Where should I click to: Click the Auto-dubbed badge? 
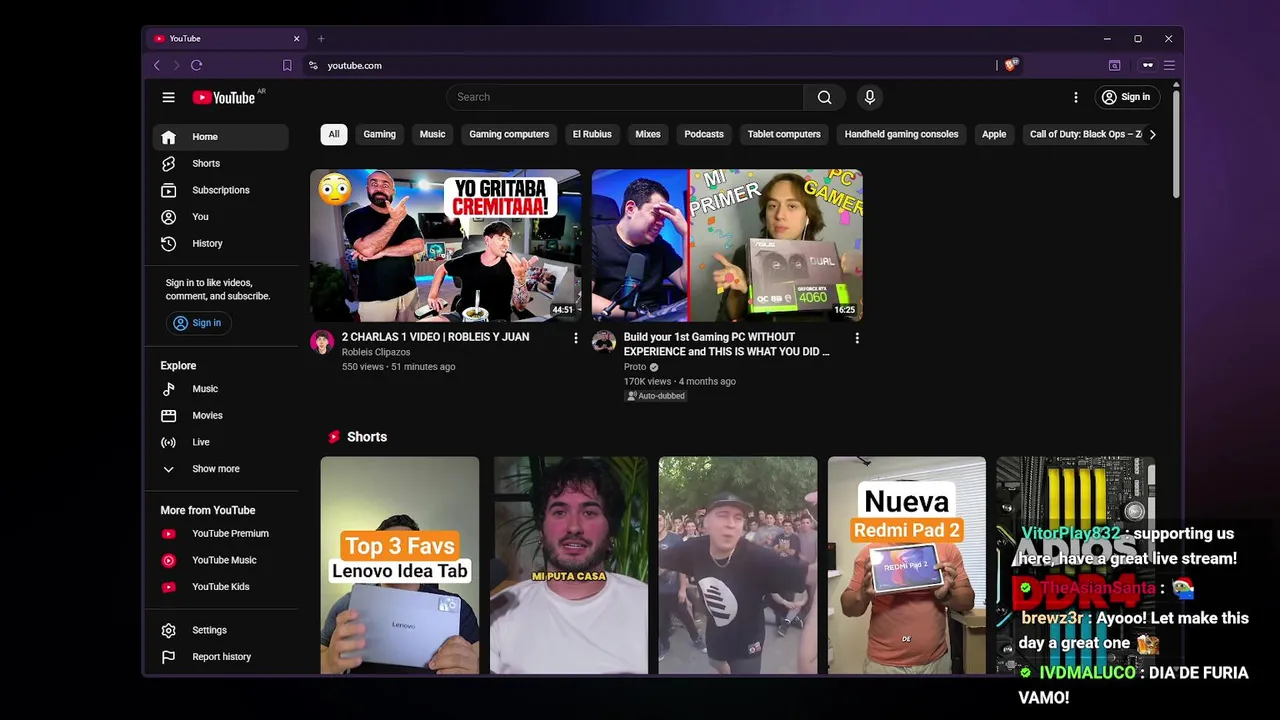pyautogui.click(x=656, y=396)
